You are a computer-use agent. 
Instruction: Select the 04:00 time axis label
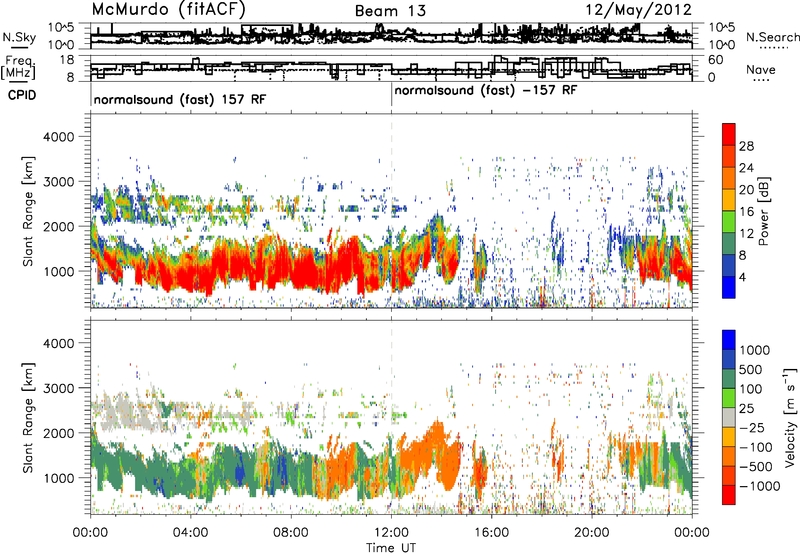click(x=190, y=533)
